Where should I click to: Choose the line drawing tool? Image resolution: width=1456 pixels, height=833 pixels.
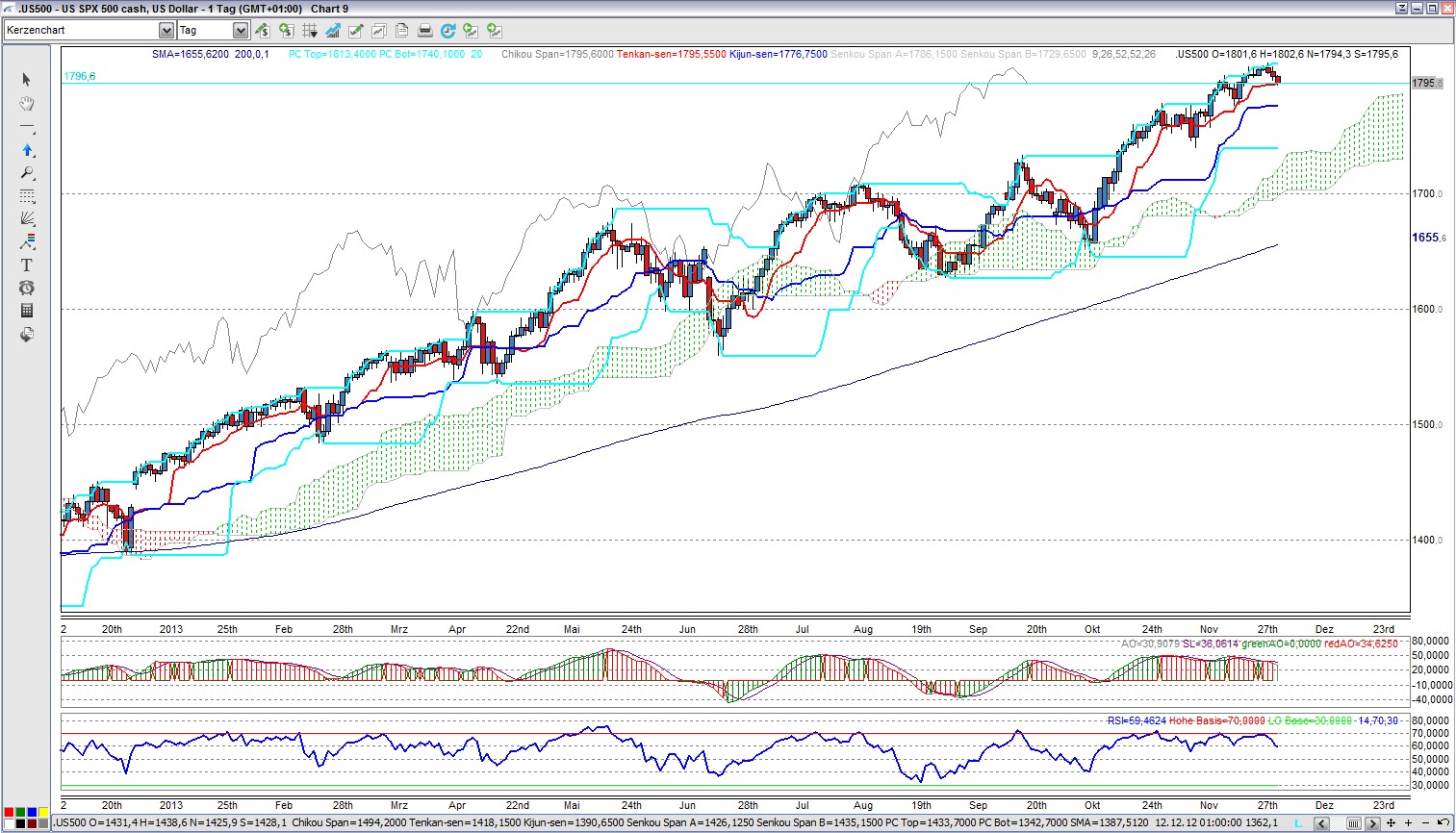[26, 127]
